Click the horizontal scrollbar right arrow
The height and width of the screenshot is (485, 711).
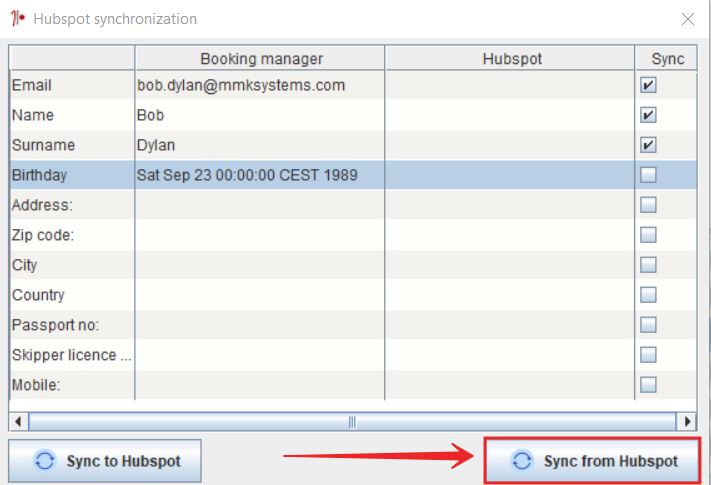(x=687, y=422)
